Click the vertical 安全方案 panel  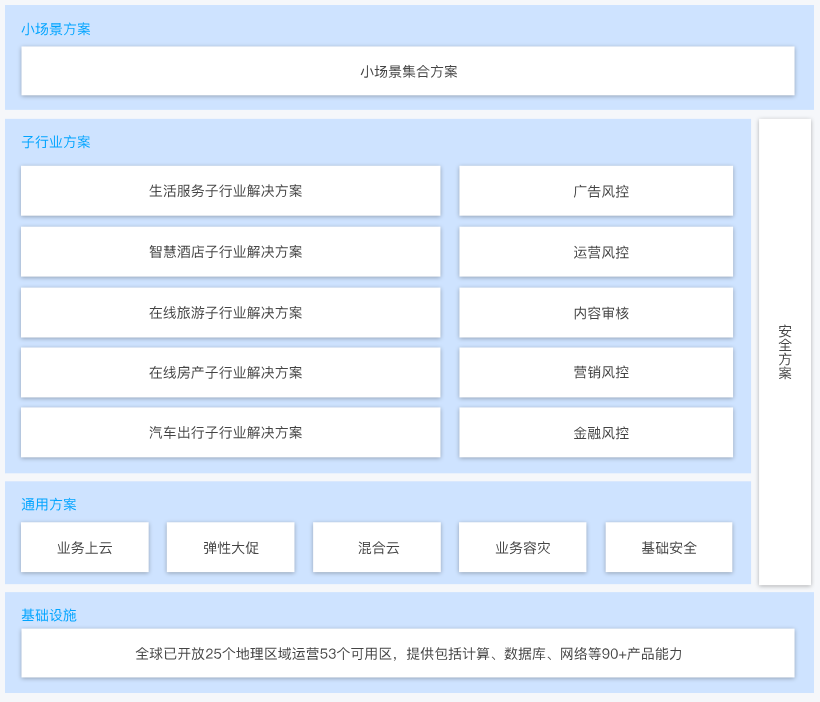click(782, 353)
